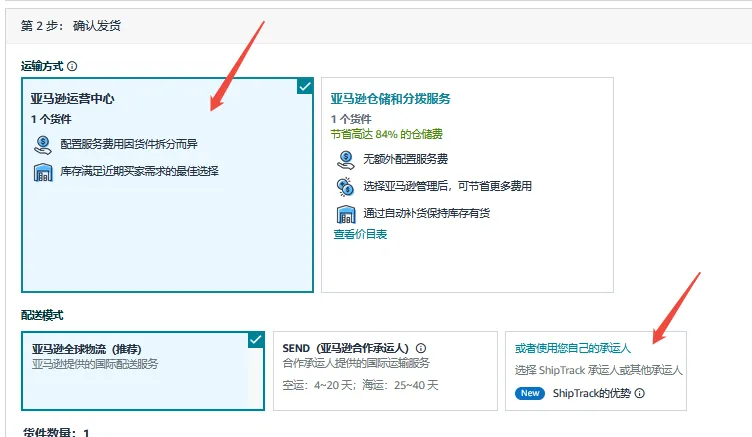Click the 无额外配置服务费 text
This screenshot has width=752, height=437.
click(405, 159)
